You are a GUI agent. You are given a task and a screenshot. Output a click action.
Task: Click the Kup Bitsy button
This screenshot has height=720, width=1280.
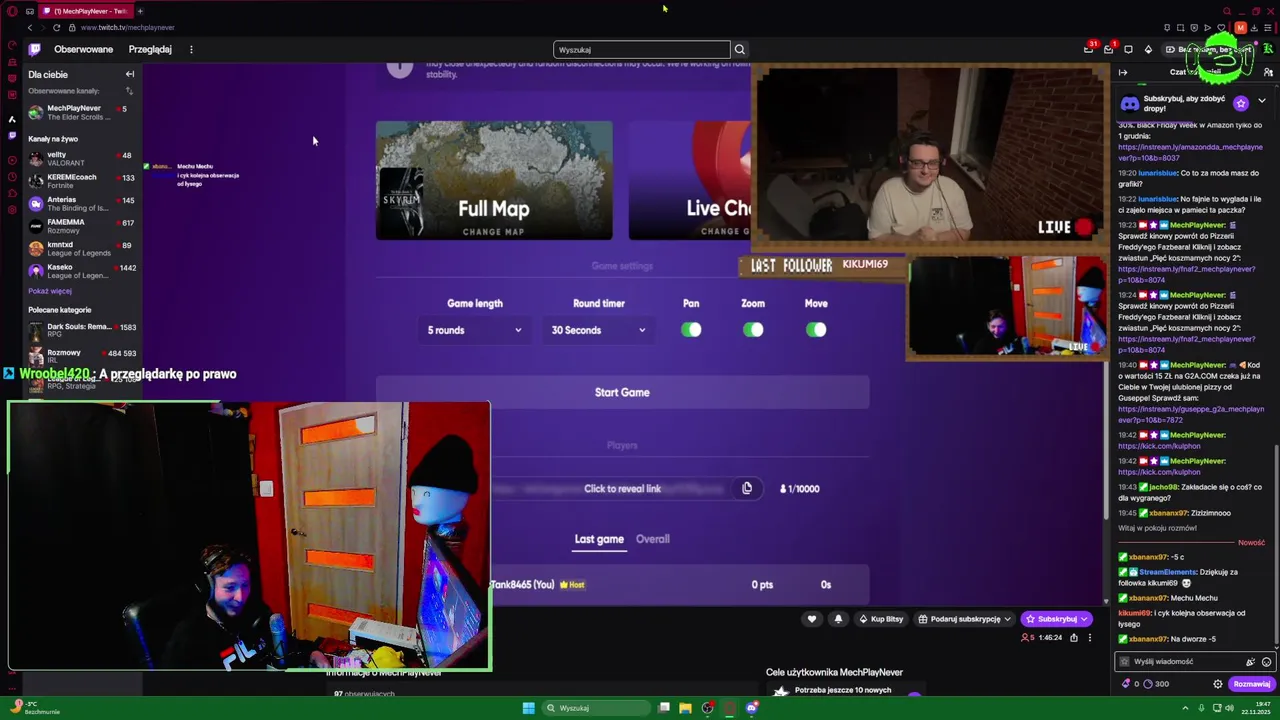881,619
